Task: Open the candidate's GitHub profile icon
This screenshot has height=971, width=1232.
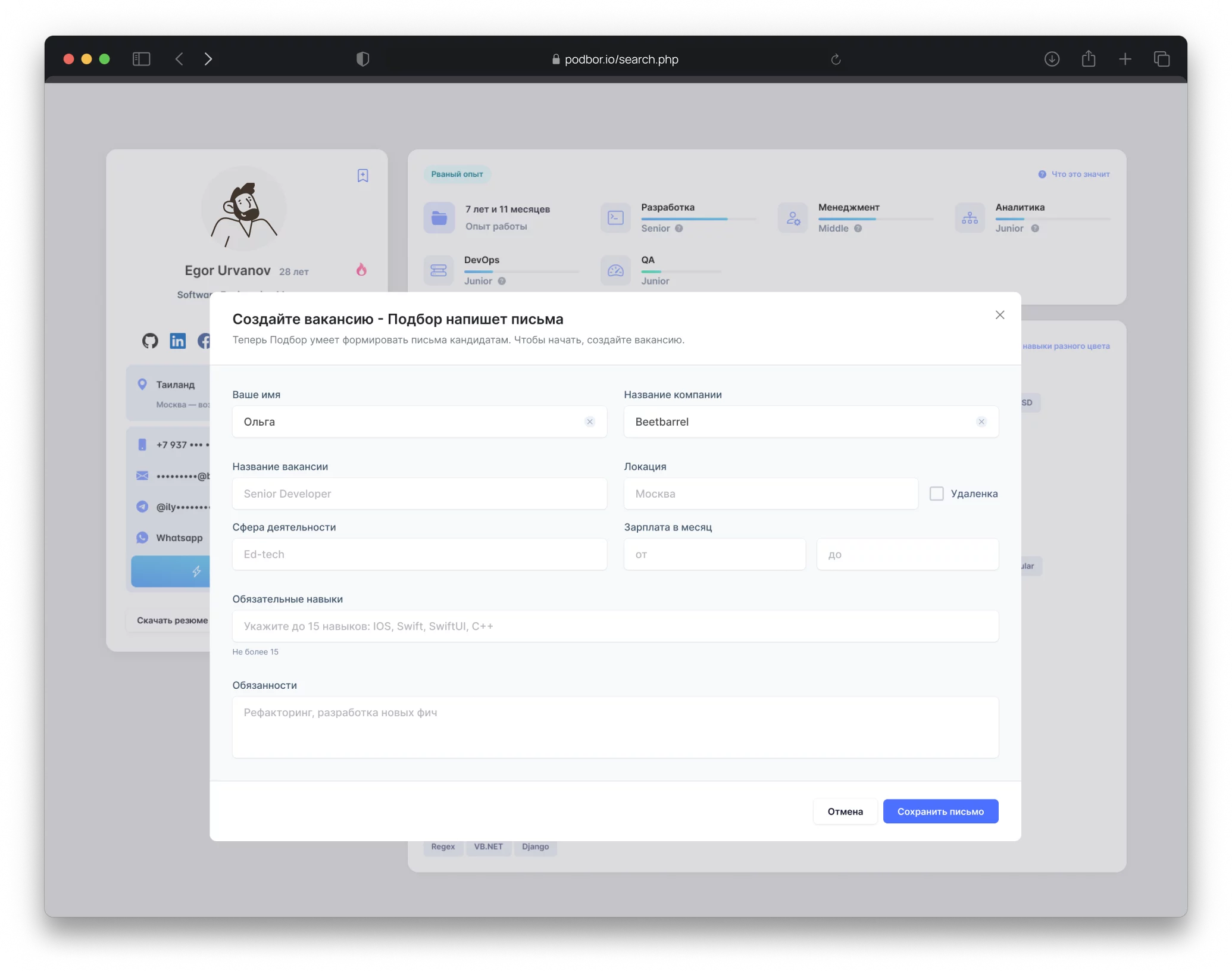Action: tap(150, 341)
